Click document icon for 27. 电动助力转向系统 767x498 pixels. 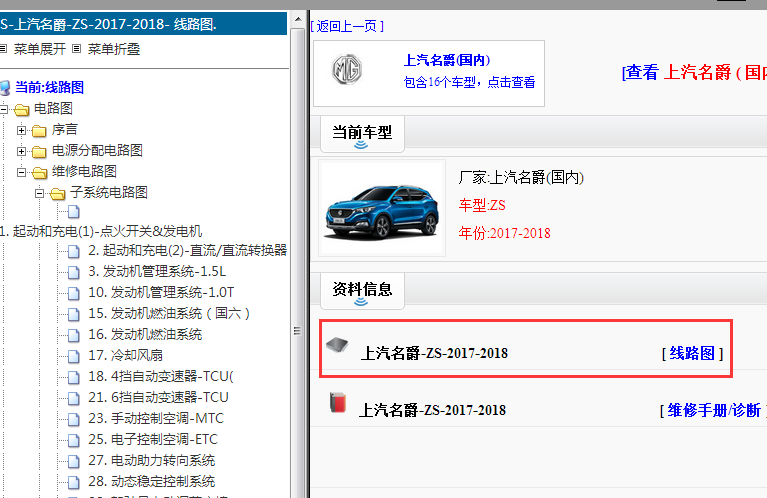coord(73,462)
